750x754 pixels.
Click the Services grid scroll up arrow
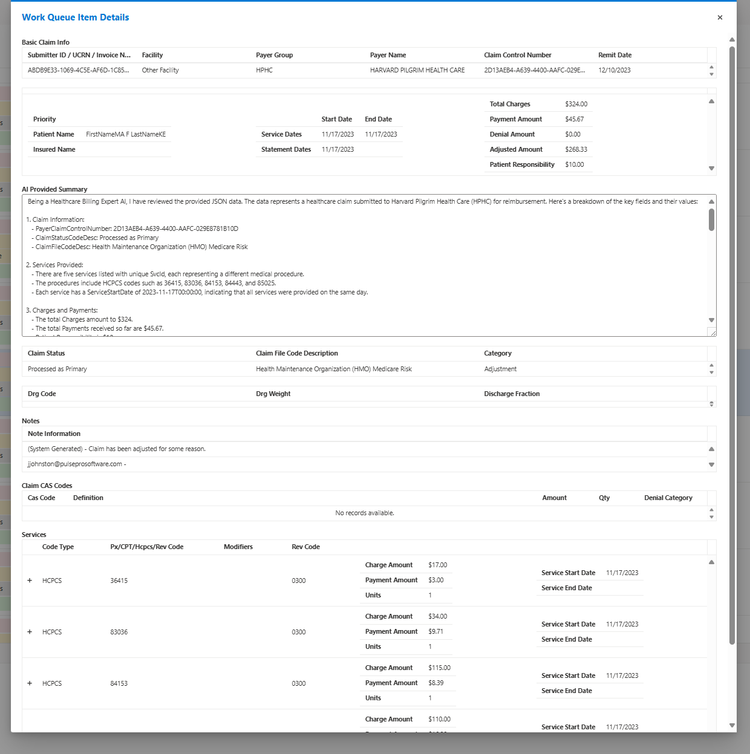pyautogui.click(x=712, y=562)
